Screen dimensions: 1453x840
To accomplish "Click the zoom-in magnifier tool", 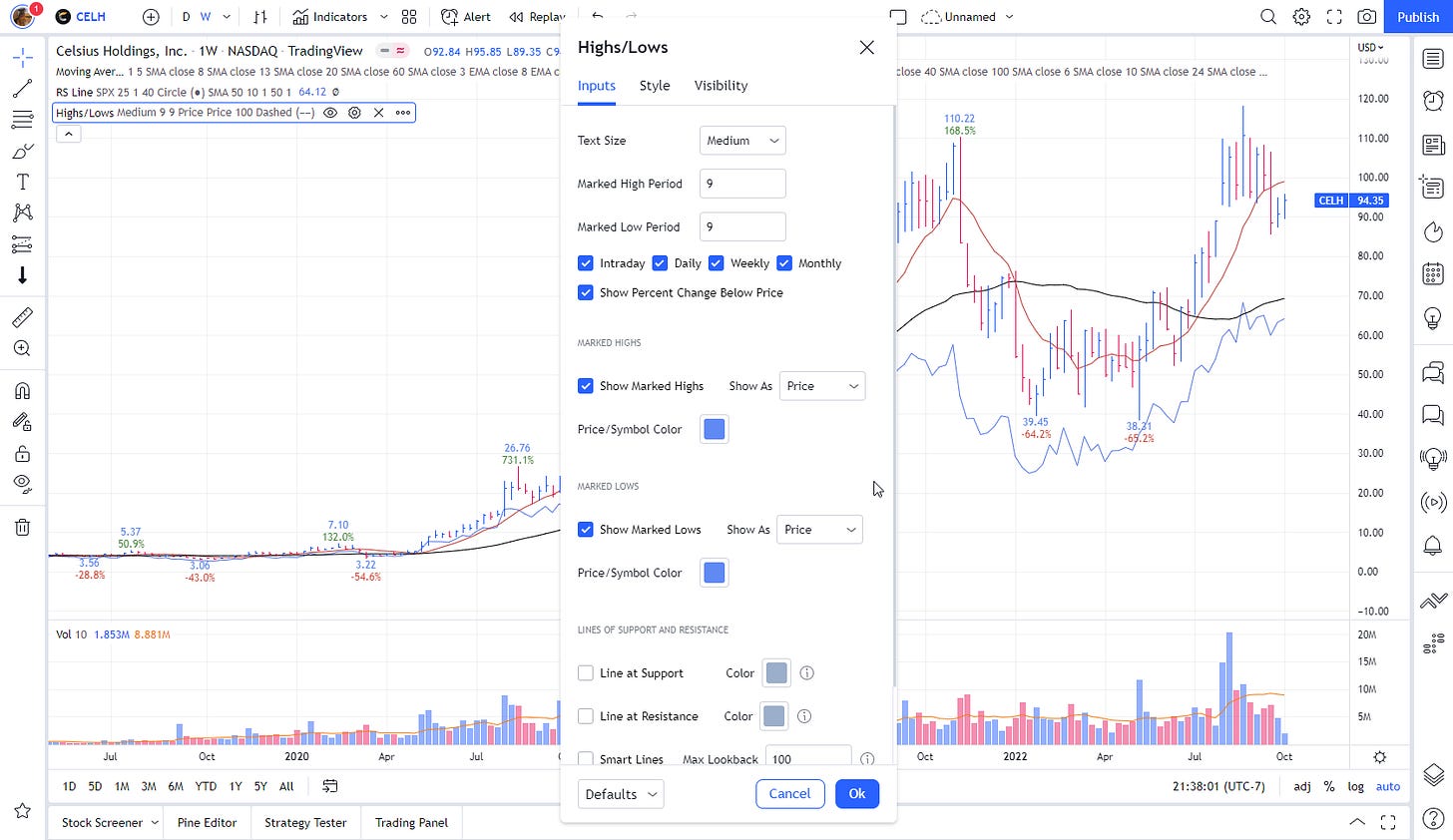I will click(x=22, y=348).
